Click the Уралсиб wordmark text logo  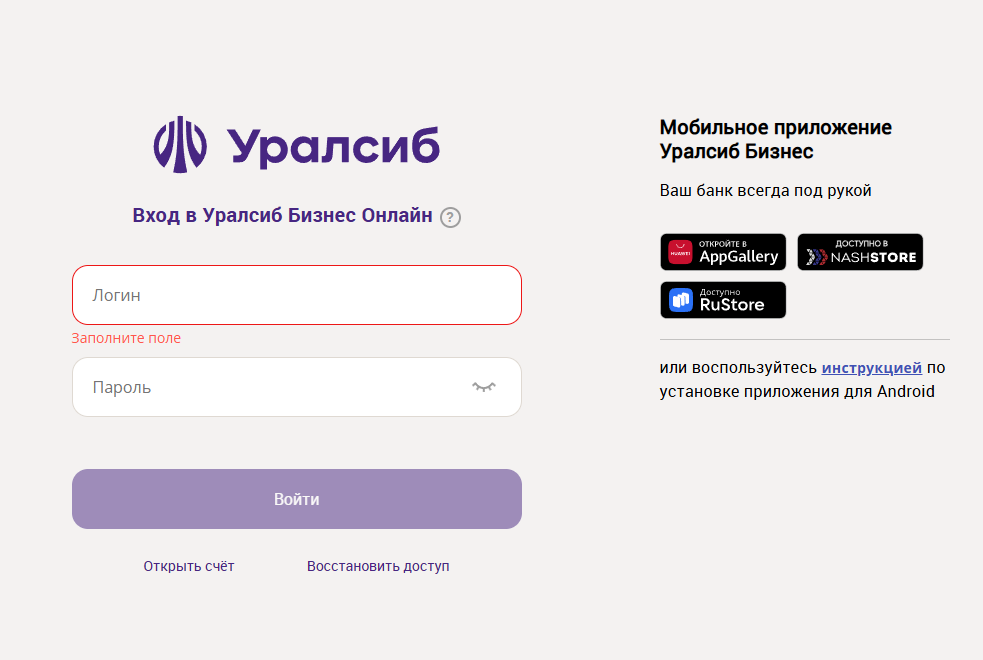(334, 148)
